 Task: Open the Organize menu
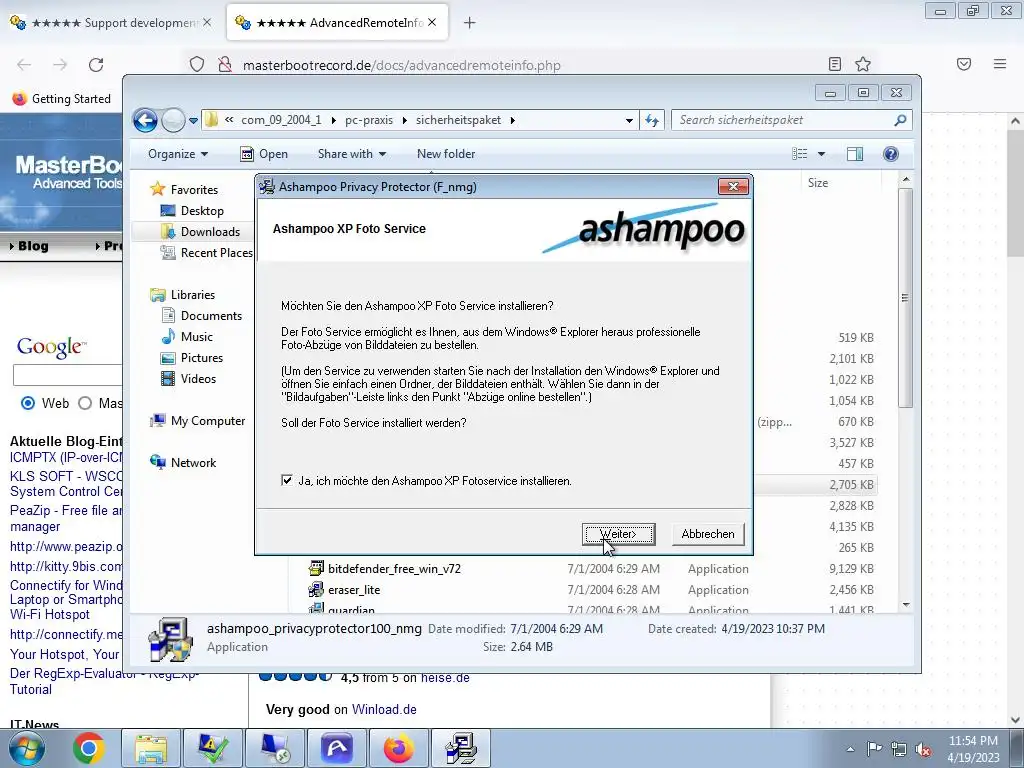pos(178,154)
